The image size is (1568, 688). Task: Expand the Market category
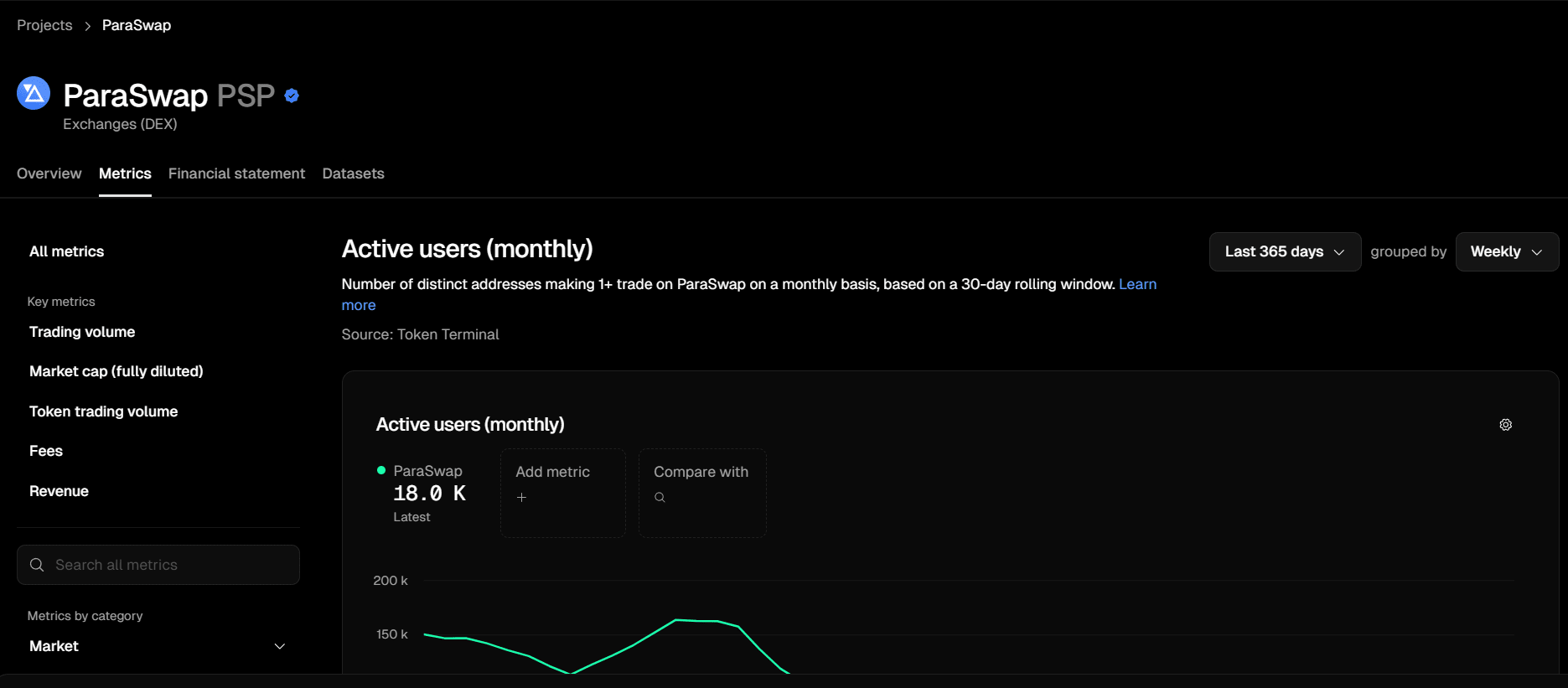158,646
